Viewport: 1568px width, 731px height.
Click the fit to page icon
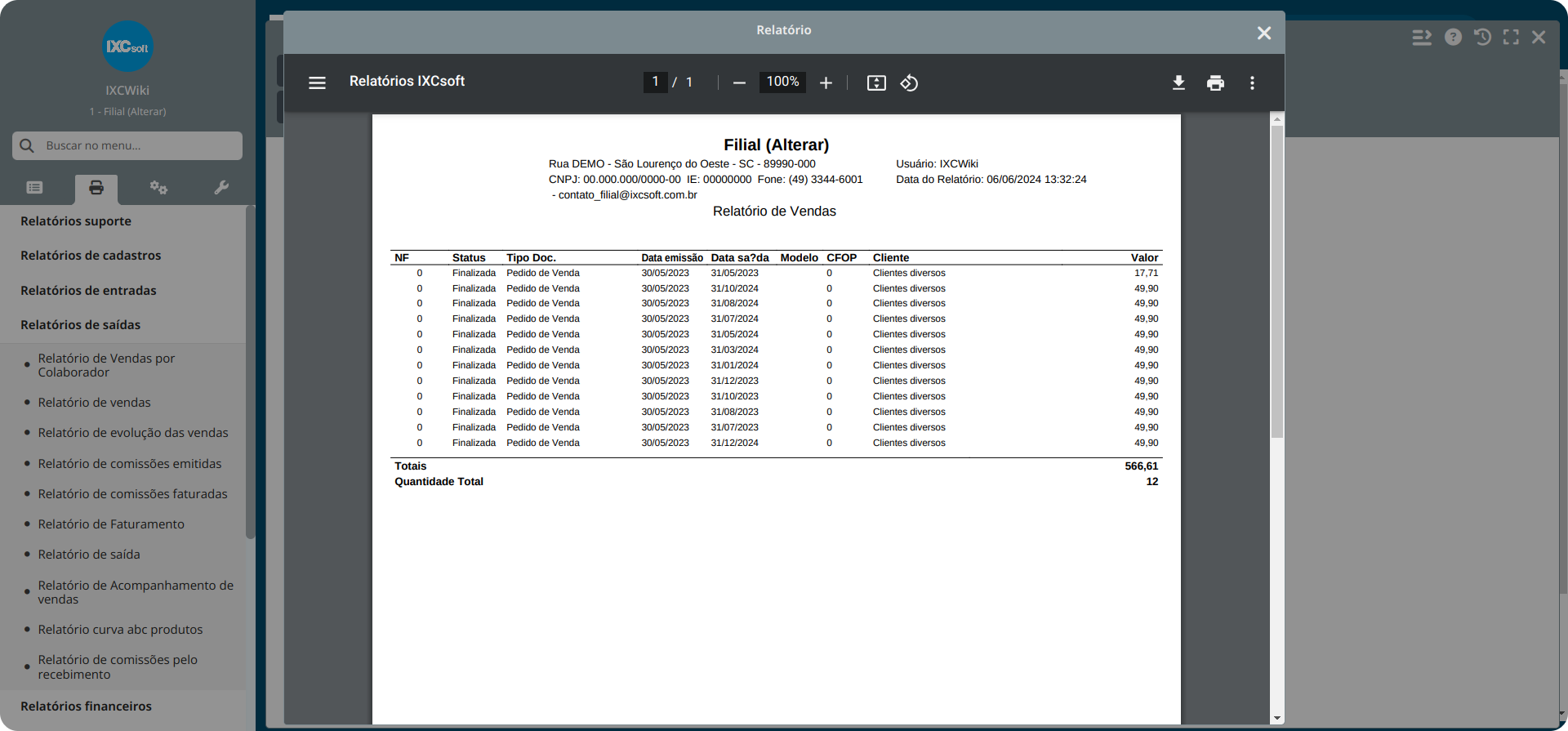pyautogui.click(x=876, y=82)
